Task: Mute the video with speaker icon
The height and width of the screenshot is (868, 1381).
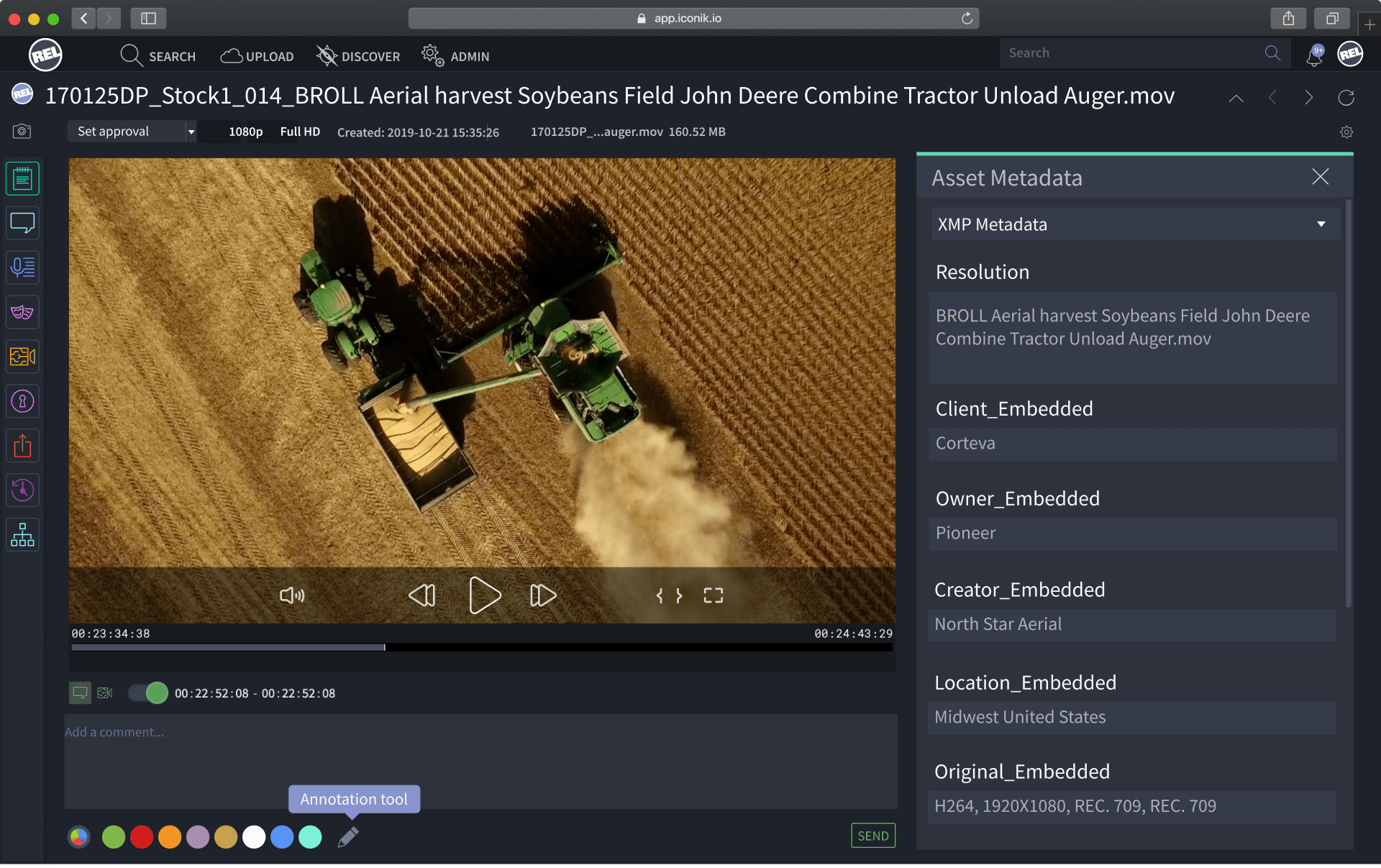Action: (x=292, y=595)
